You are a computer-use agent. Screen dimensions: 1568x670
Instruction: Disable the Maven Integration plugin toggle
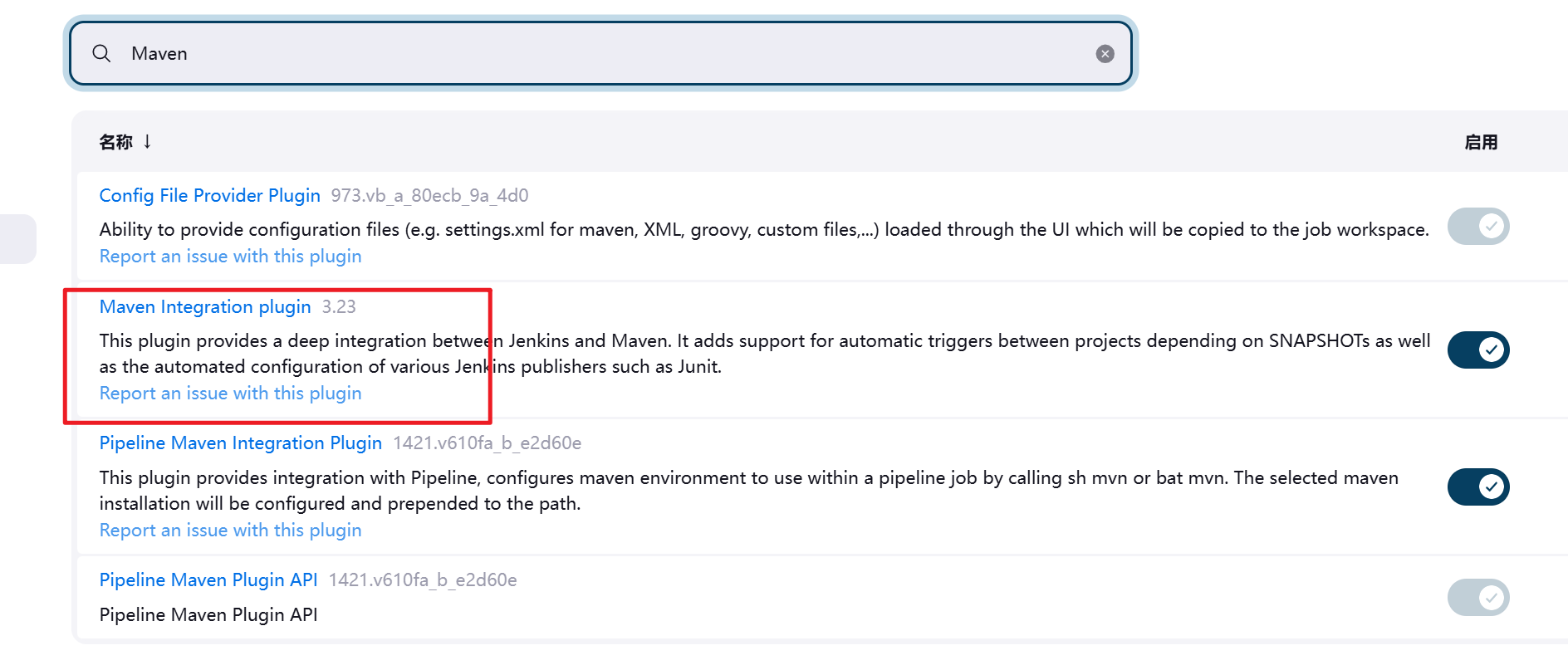(x=1478, y=350)
